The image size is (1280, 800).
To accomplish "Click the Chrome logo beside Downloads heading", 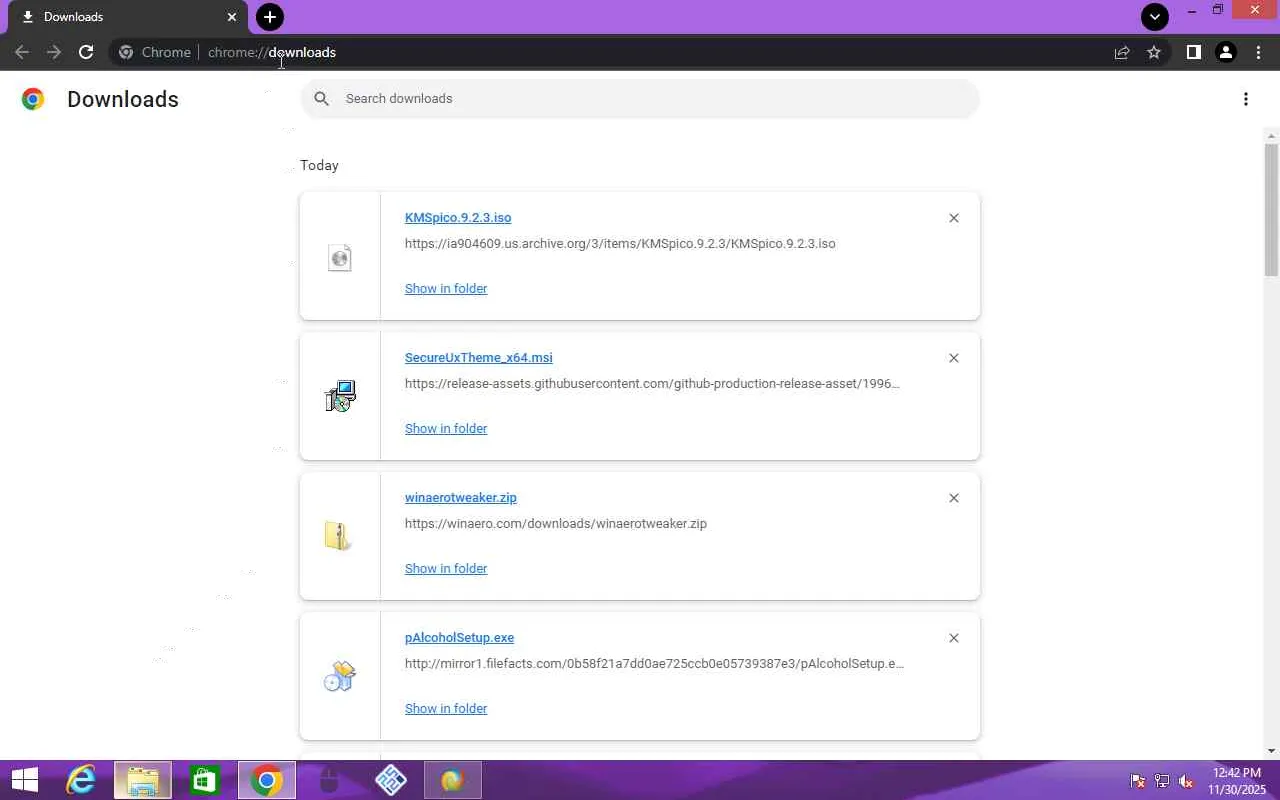I will (x=33, y=99).
